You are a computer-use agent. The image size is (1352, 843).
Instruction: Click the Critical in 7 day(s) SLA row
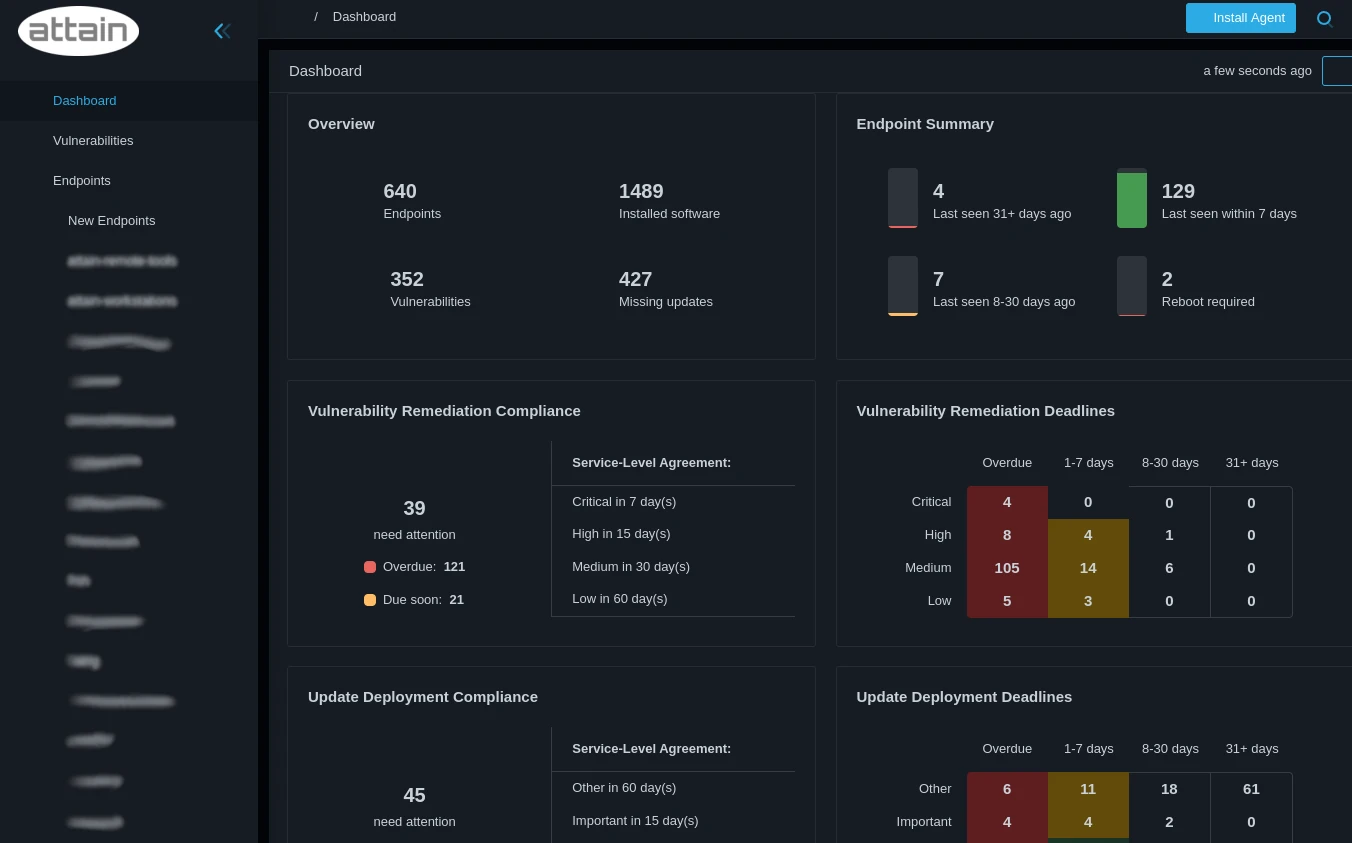click(x=673, y=502)
